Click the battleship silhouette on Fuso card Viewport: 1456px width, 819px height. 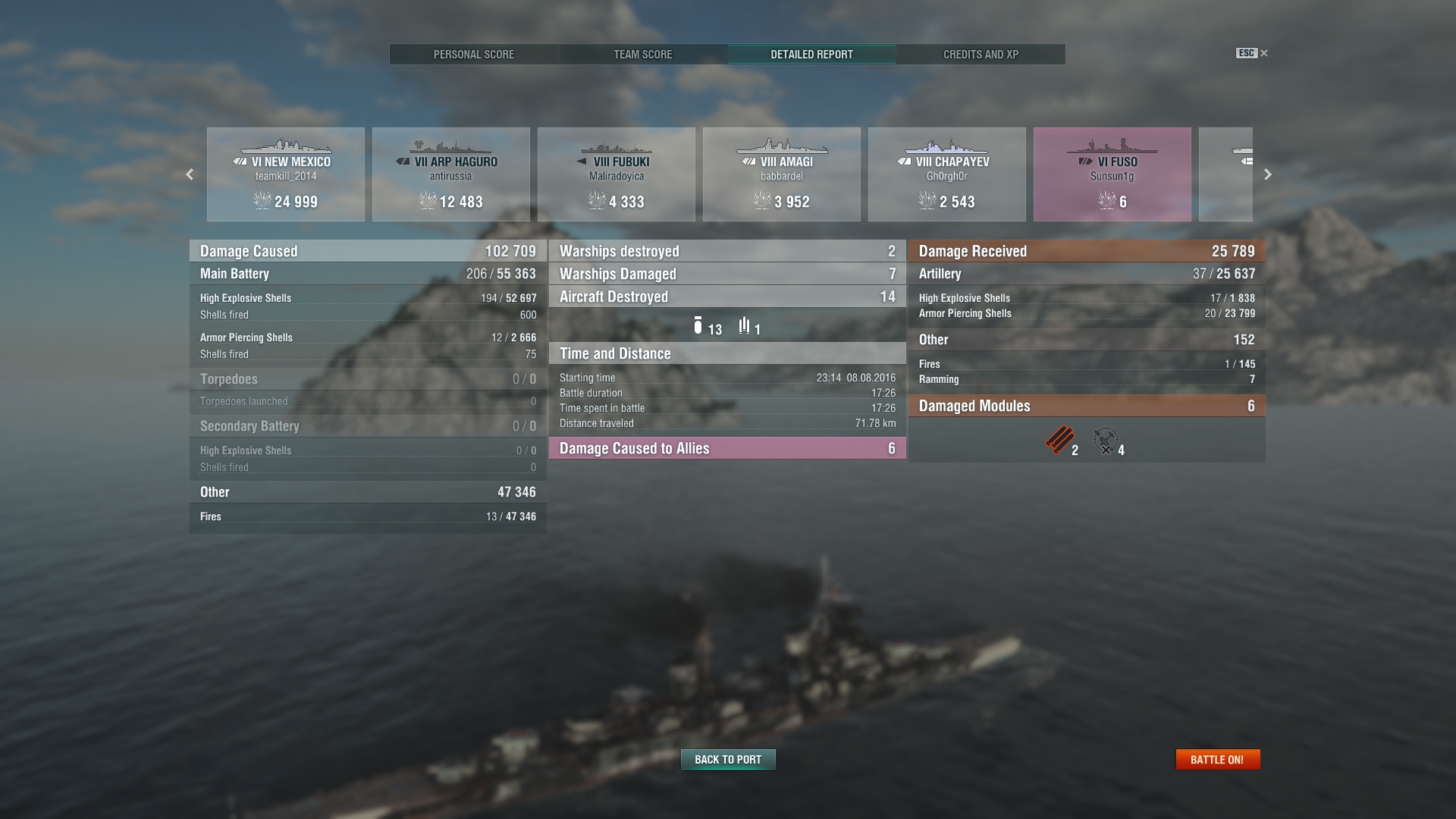click(x=1112, y=146)
